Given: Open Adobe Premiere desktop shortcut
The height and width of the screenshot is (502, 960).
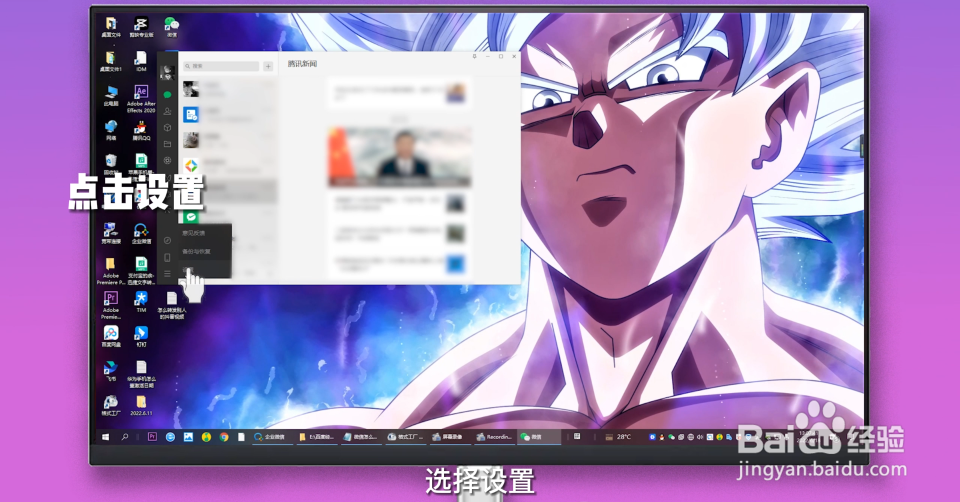Looking at the screenshot, I should [111, 305].
